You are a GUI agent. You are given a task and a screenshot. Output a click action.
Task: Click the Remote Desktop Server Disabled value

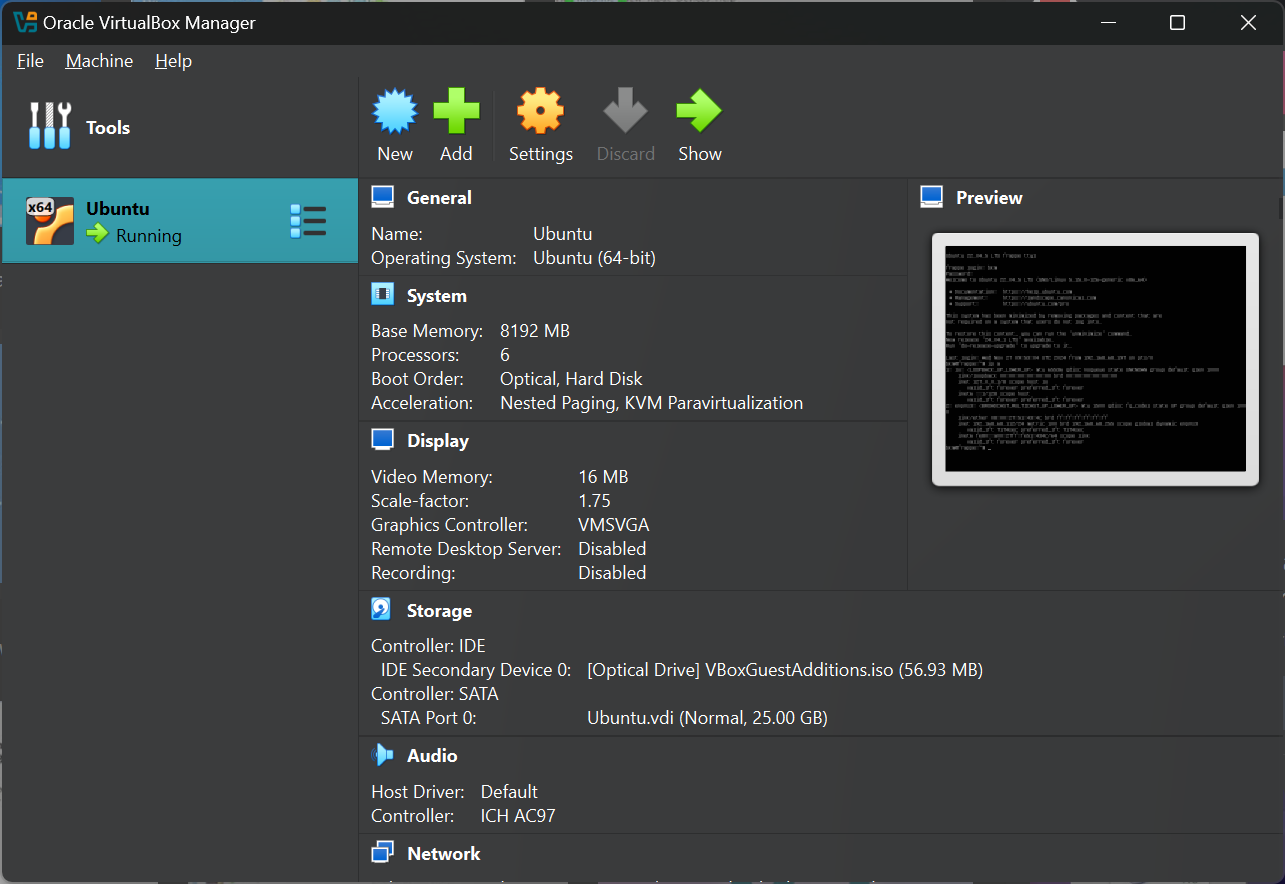612,549
